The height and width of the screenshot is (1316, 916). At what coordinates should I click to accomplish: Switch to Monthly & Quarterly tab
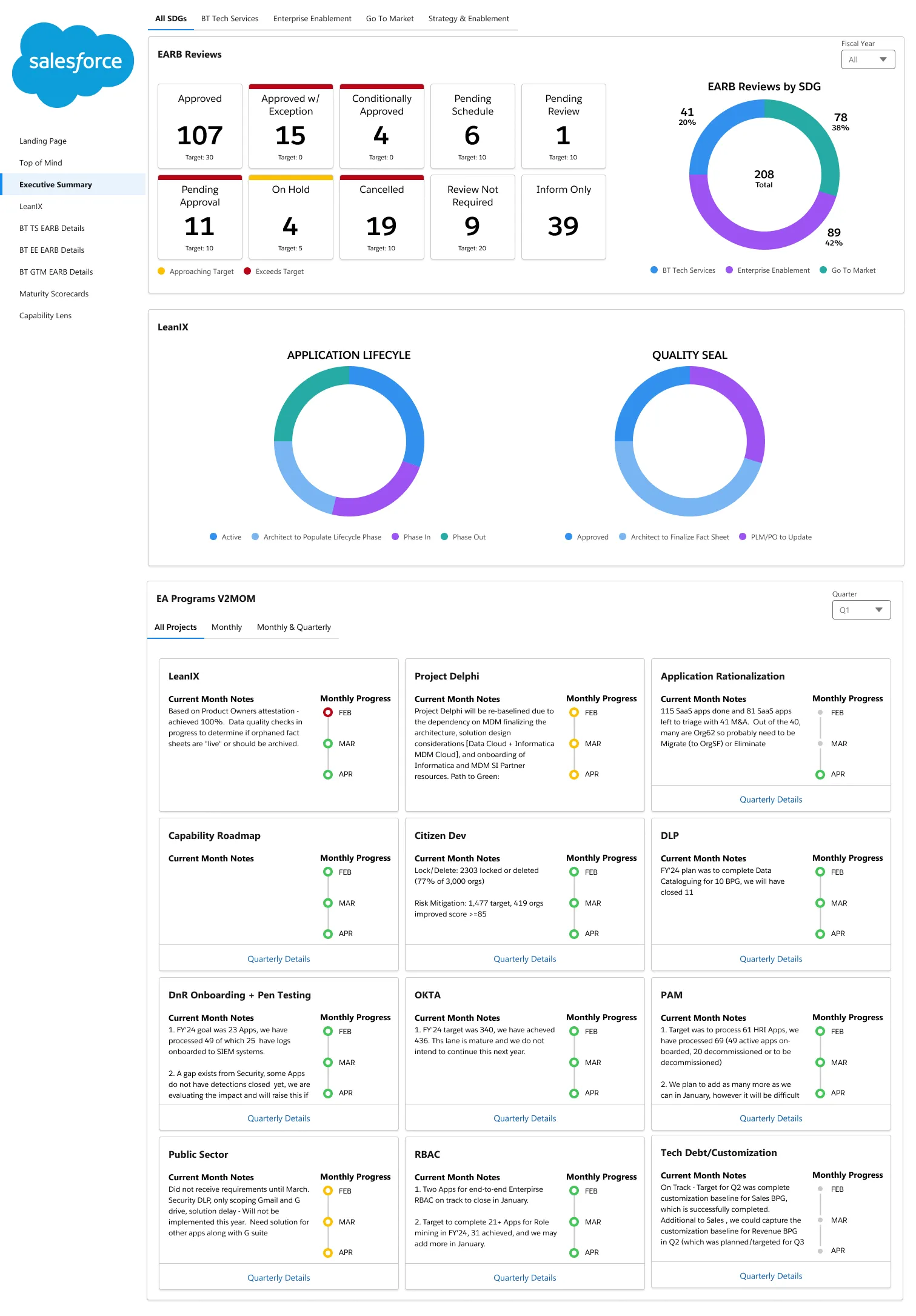coord(294,627)
